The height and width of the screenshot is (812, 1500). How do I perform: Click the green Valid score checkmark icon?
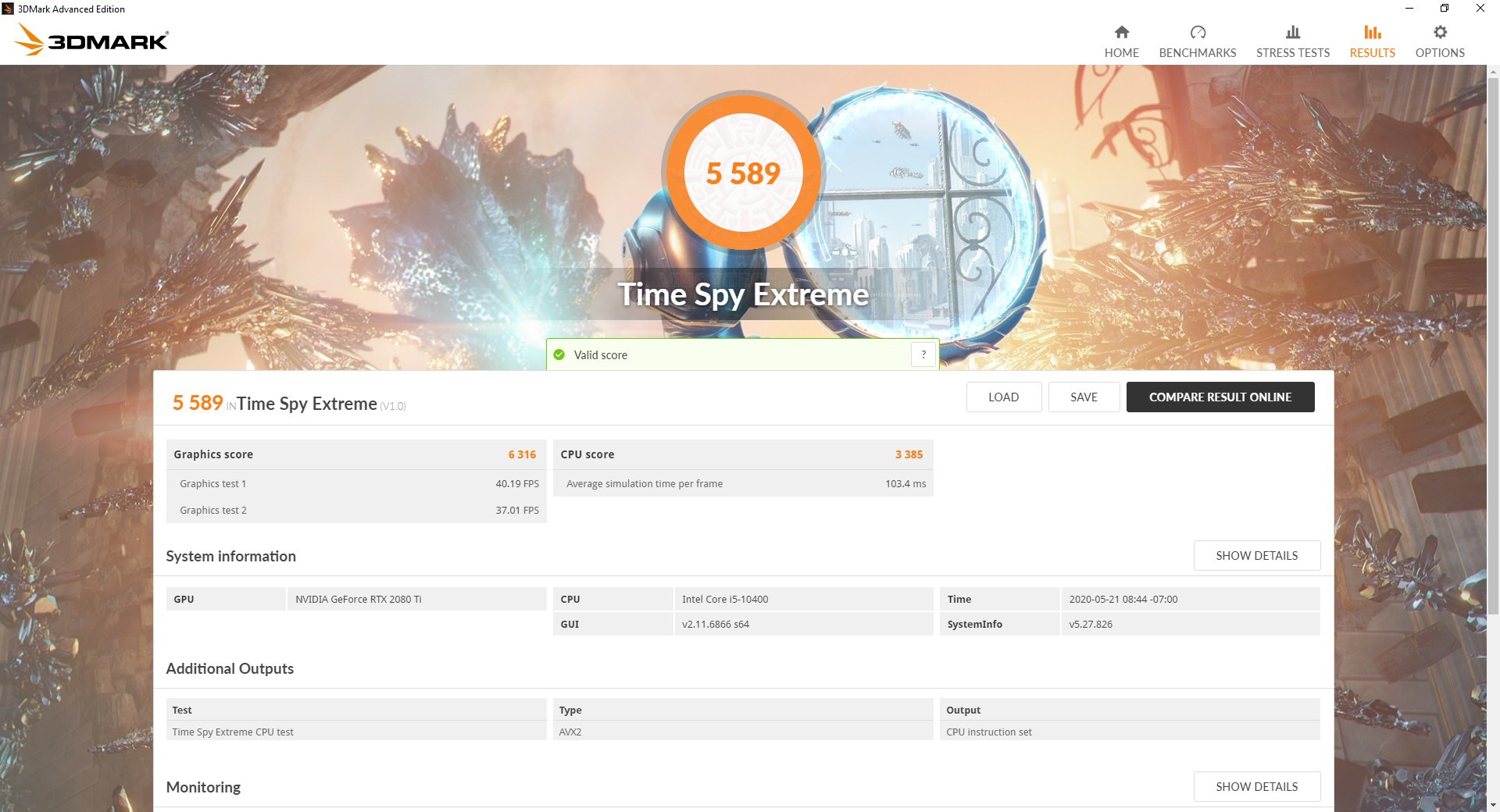(x=559, y=355)
